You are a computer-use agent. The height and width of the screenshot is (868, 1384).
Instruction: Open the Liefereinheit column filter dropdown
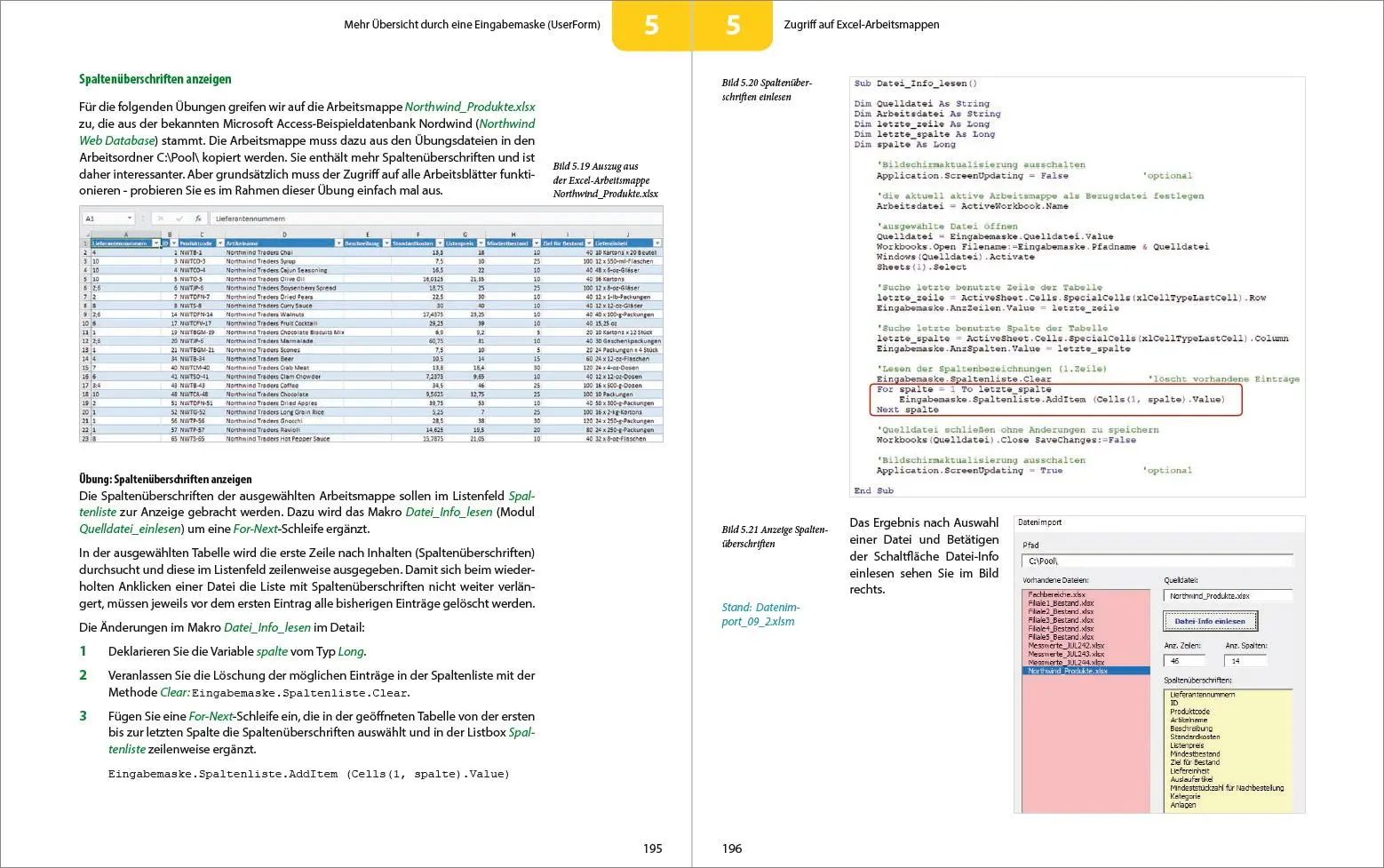657,243
